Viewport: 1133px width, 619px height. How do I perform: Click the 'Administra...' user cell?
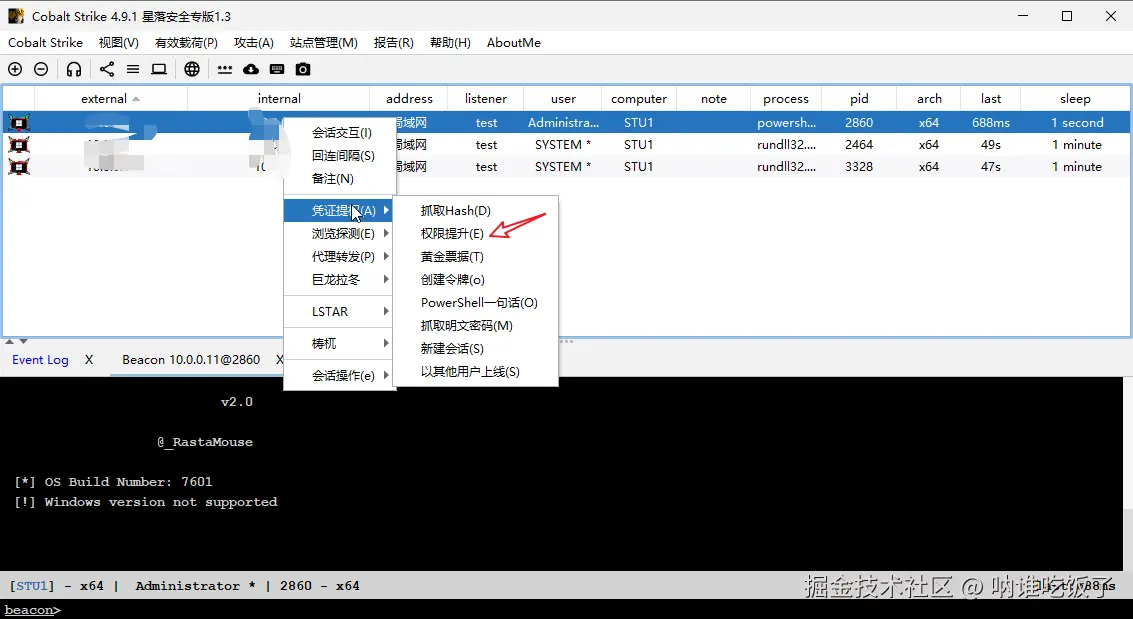coord(563,123)
